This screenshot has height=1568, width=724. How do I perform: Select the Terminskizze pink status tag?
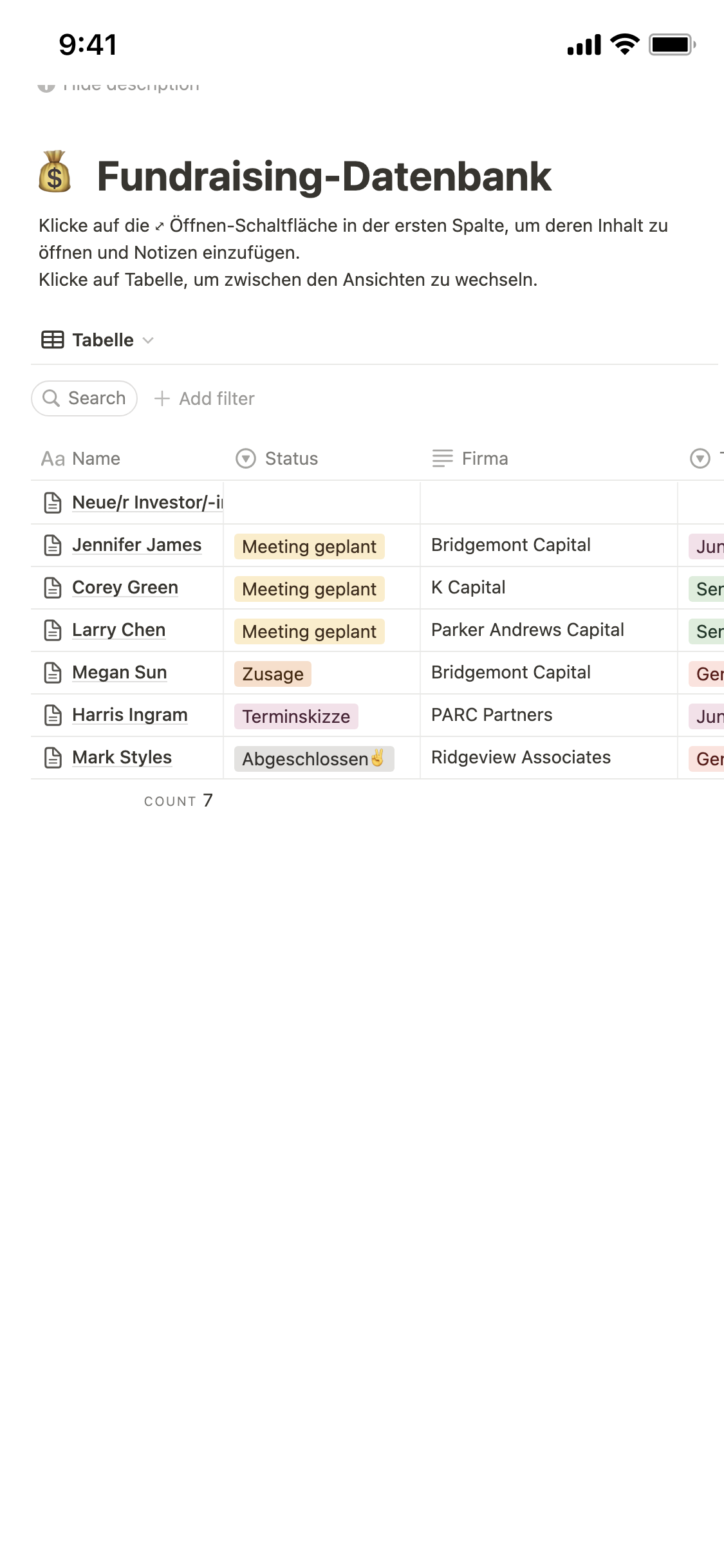click(296, 716)
